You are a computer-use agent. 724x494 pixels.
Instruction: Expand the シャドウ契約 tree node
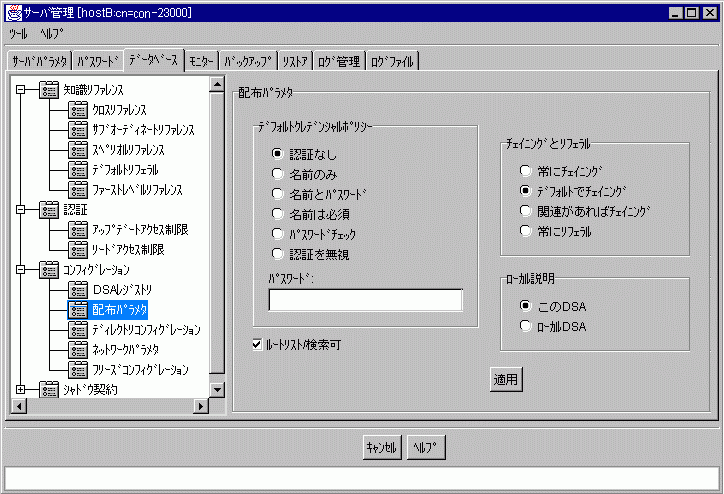tap(20, 390)
